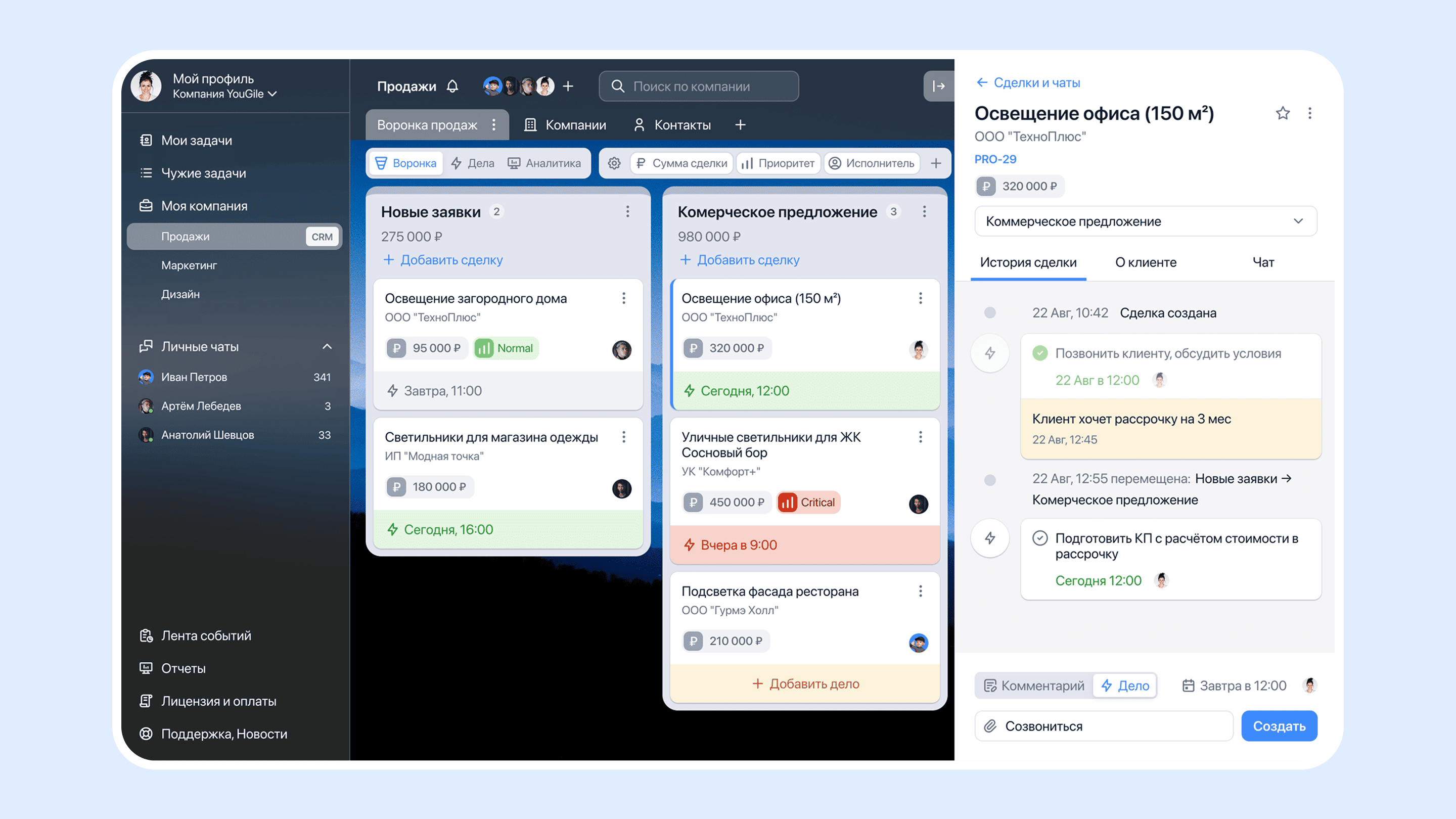
Task: Open the Маркетинг project
Action: [189, 265]
